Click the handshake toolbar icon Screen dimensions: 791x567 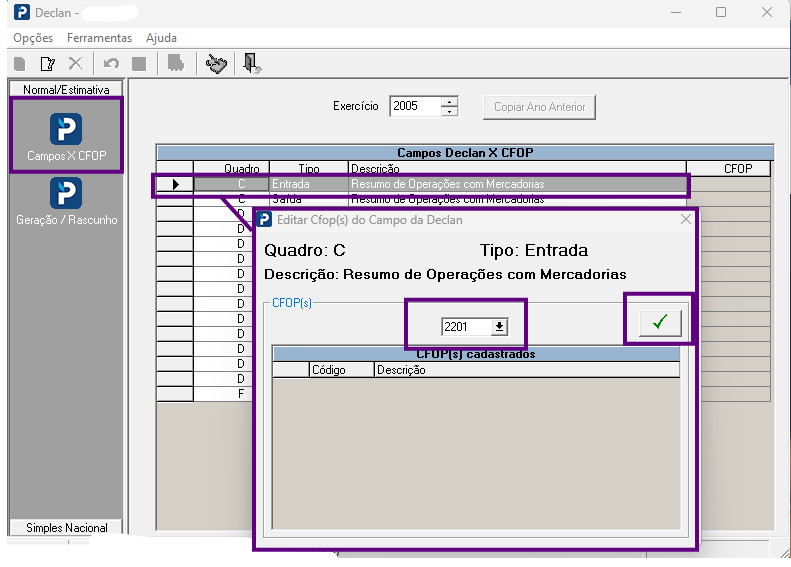click(x=216, y=64)
